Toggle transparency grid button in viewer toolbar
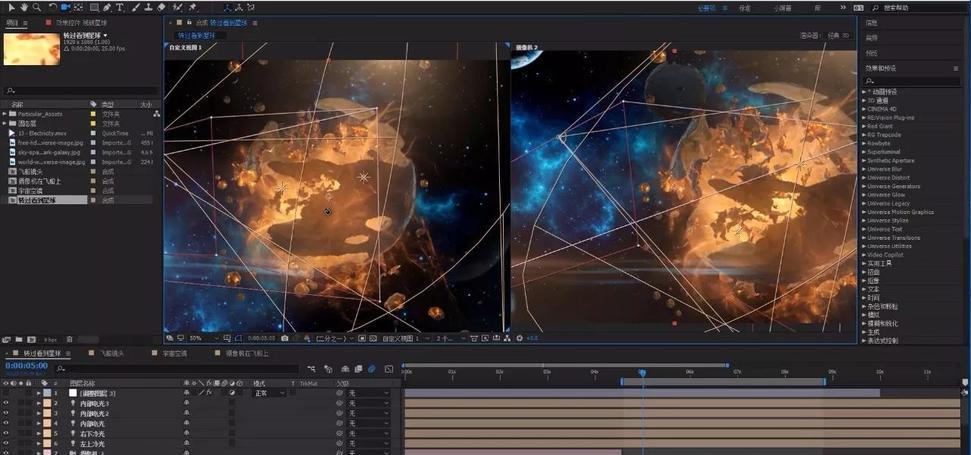This screenshot has width=971, height=455. coord(372,339)
